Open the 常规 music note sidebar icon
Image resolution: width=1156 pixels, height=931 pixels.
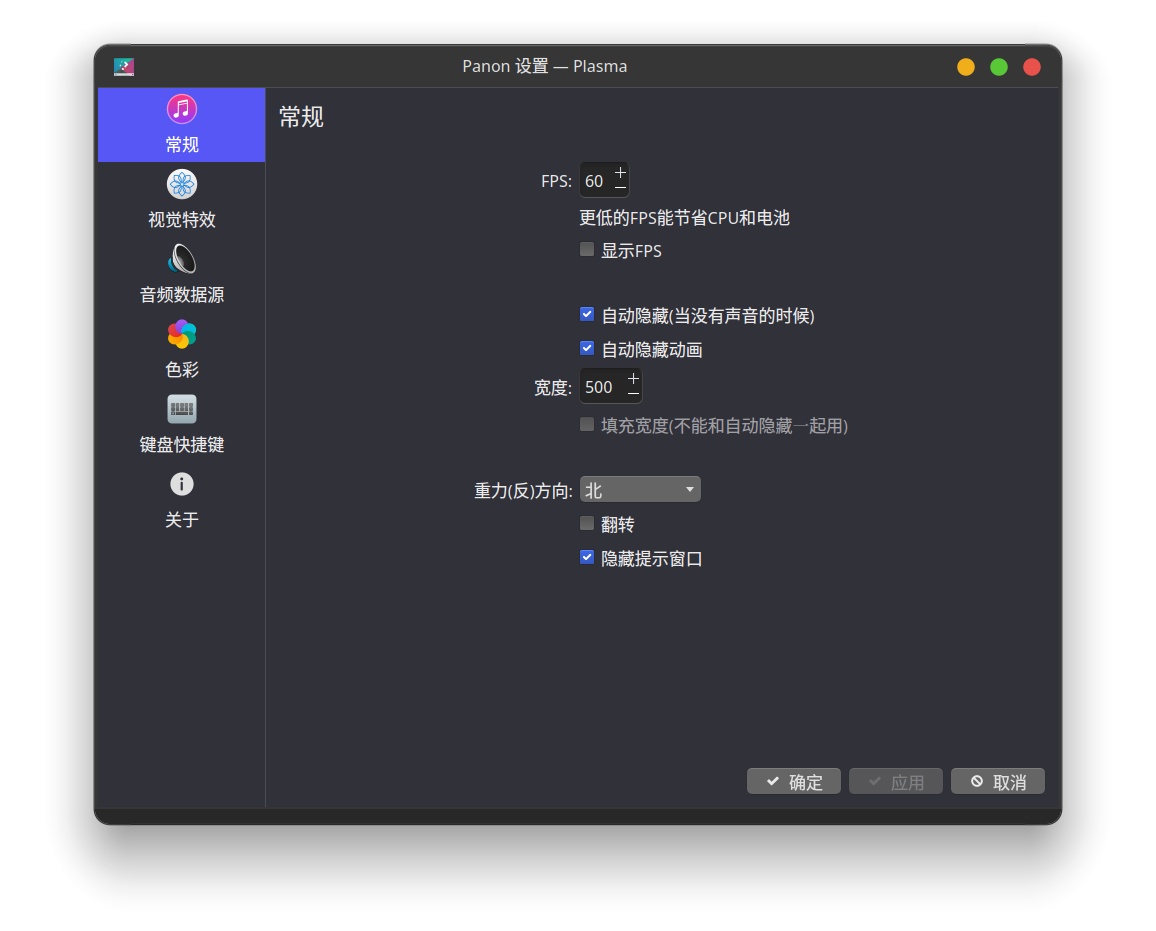[181, 109]
